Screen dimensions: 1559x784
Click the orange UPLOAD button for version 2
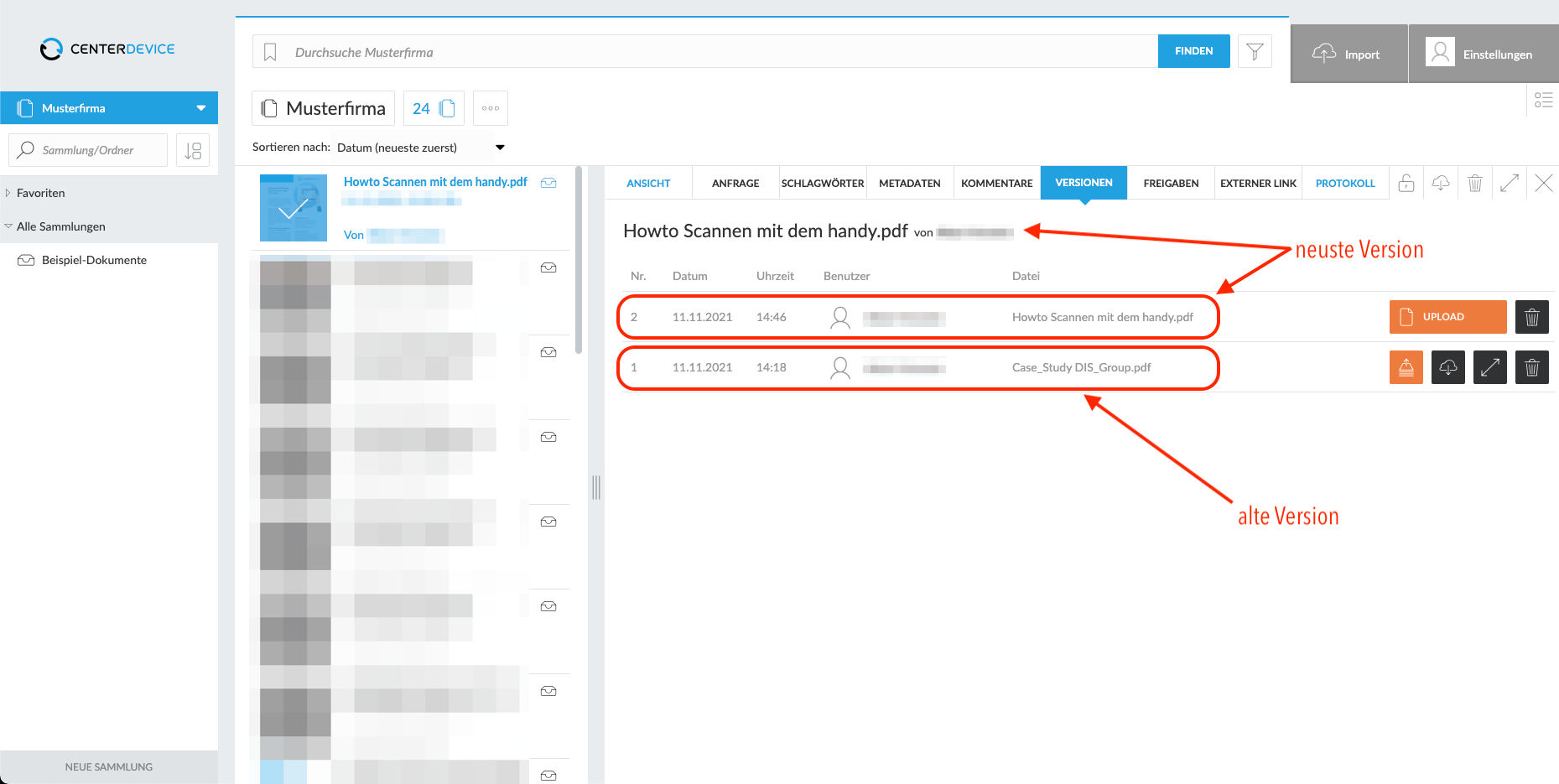click(1447, 317)
